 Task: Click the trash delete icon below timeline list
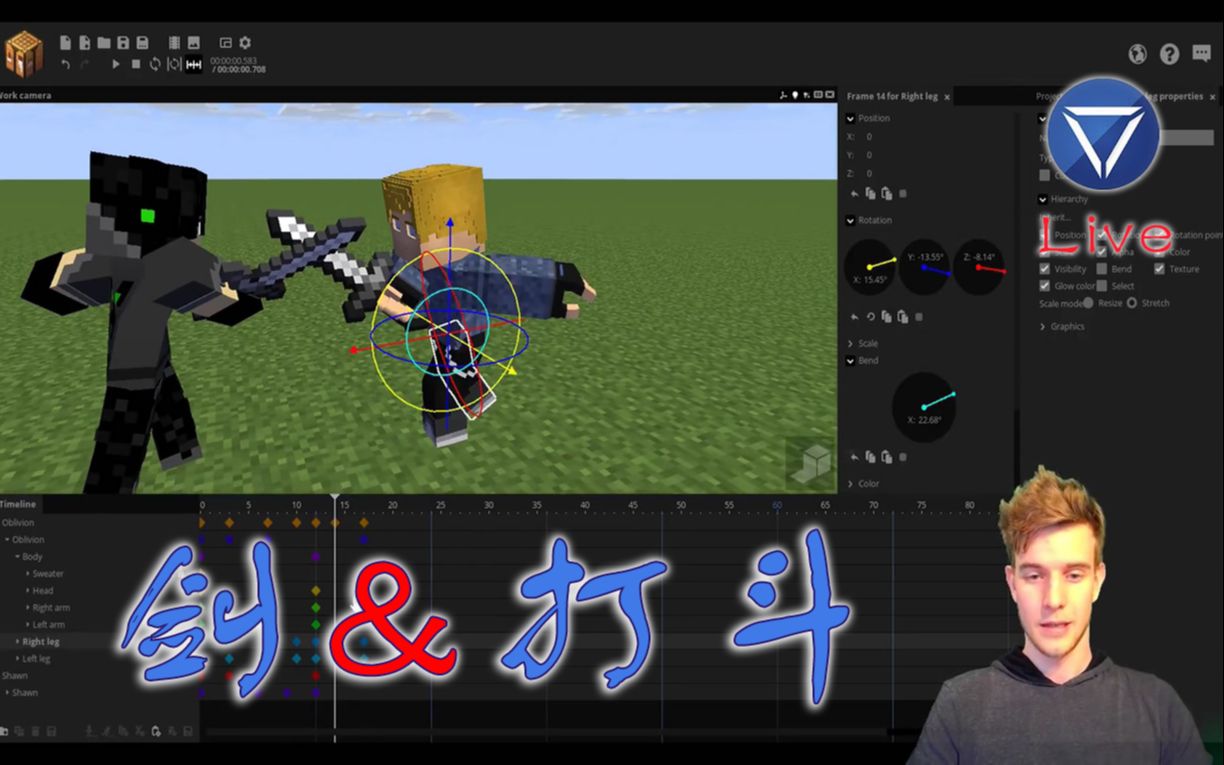[35, 733]
